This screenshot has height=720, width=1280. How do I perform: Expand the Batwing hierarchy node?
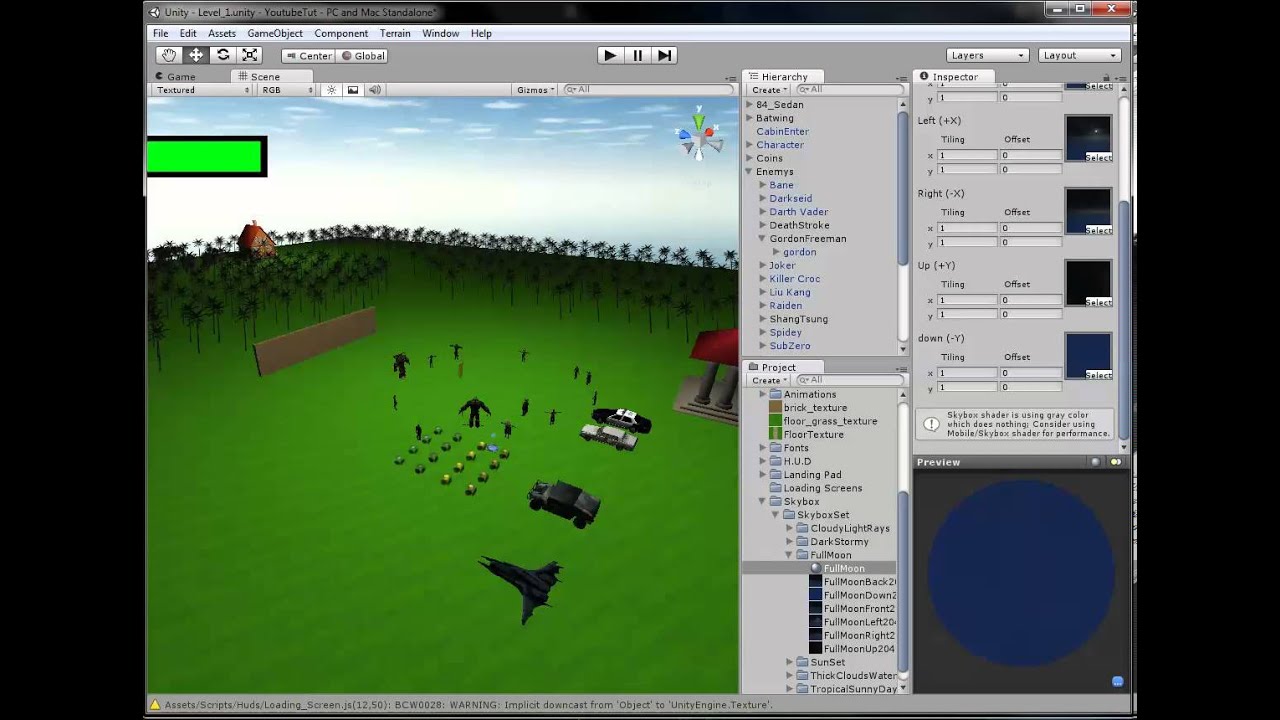[749, 118]
